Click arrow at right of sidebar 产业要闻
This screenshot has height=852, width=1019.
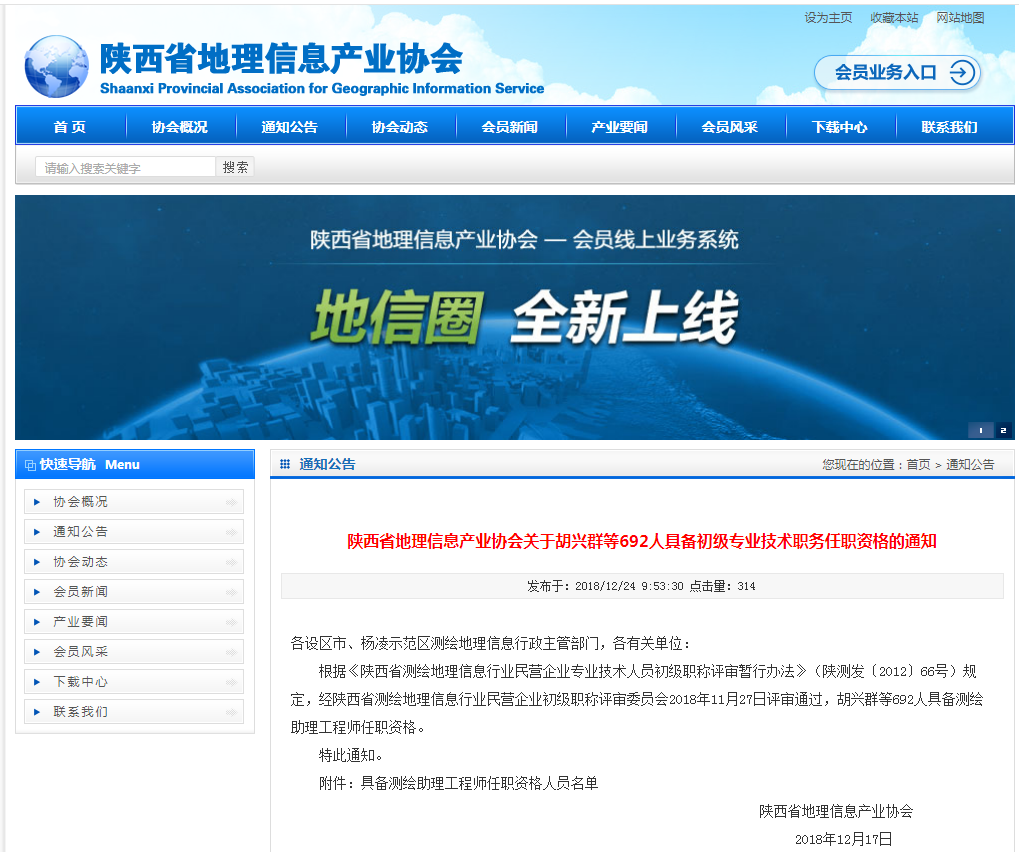coord(231,621)
